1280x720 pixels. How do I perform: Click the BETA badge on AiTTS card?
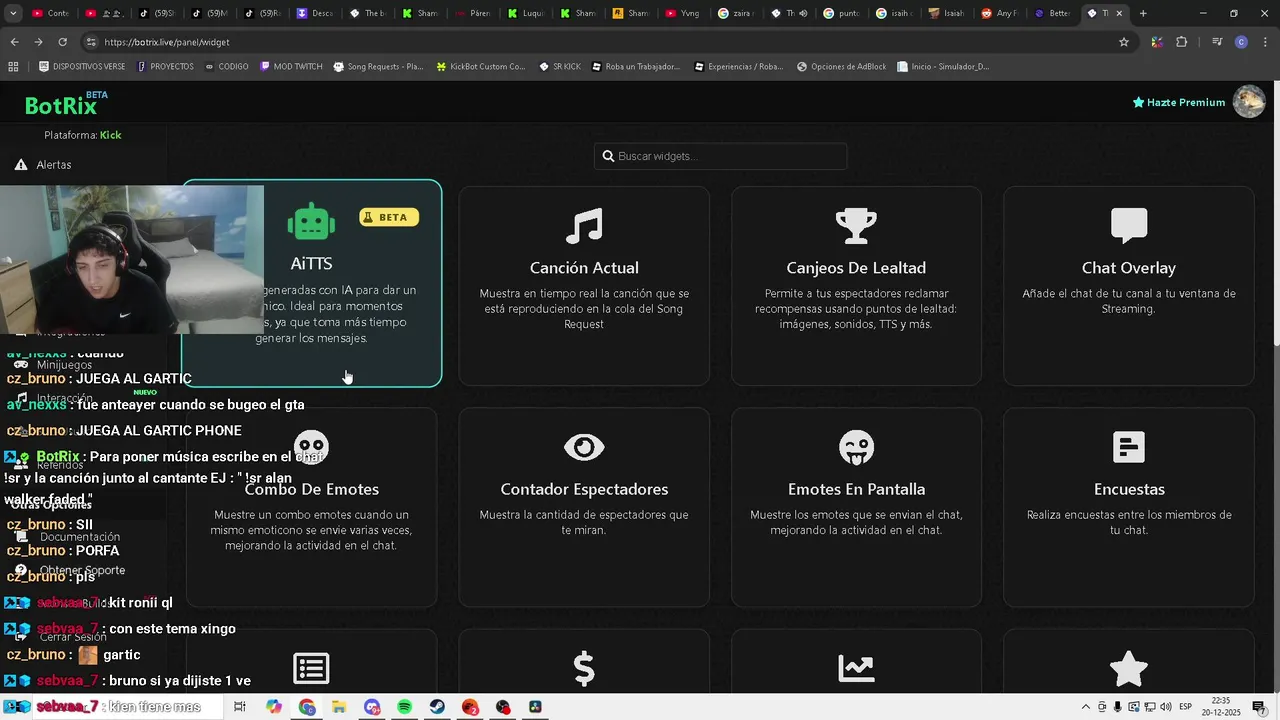point(389,217)
